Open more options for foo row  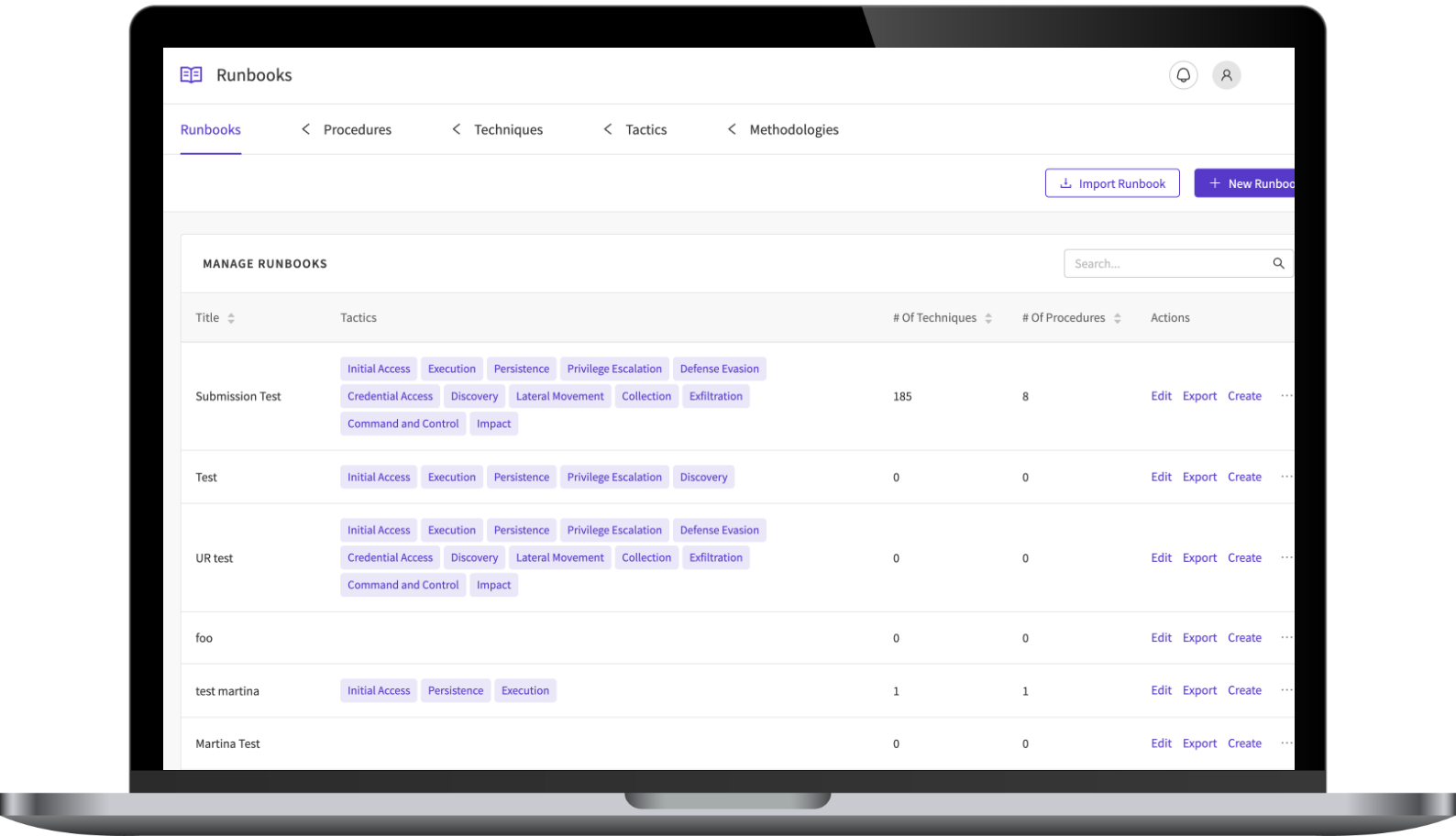pyautogui.click(x=1286, y=638)
